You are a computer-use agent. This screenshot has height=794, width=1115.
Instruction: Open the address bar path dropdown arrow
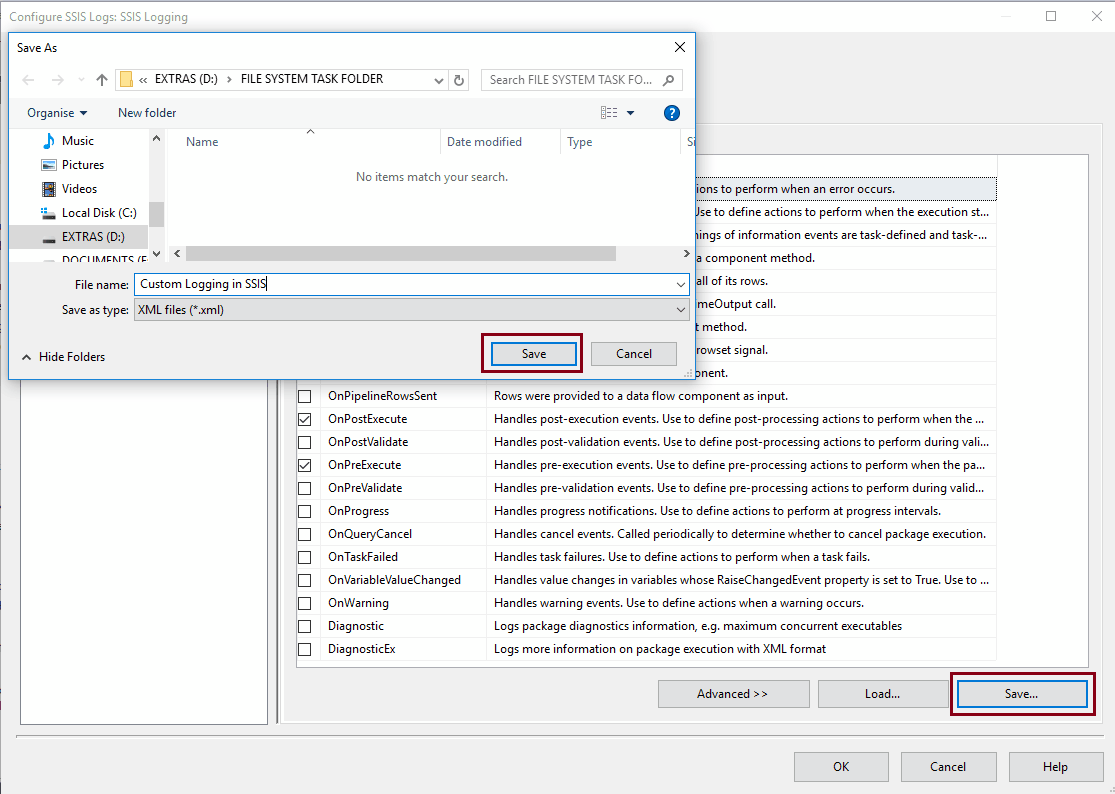coord(438,79)
